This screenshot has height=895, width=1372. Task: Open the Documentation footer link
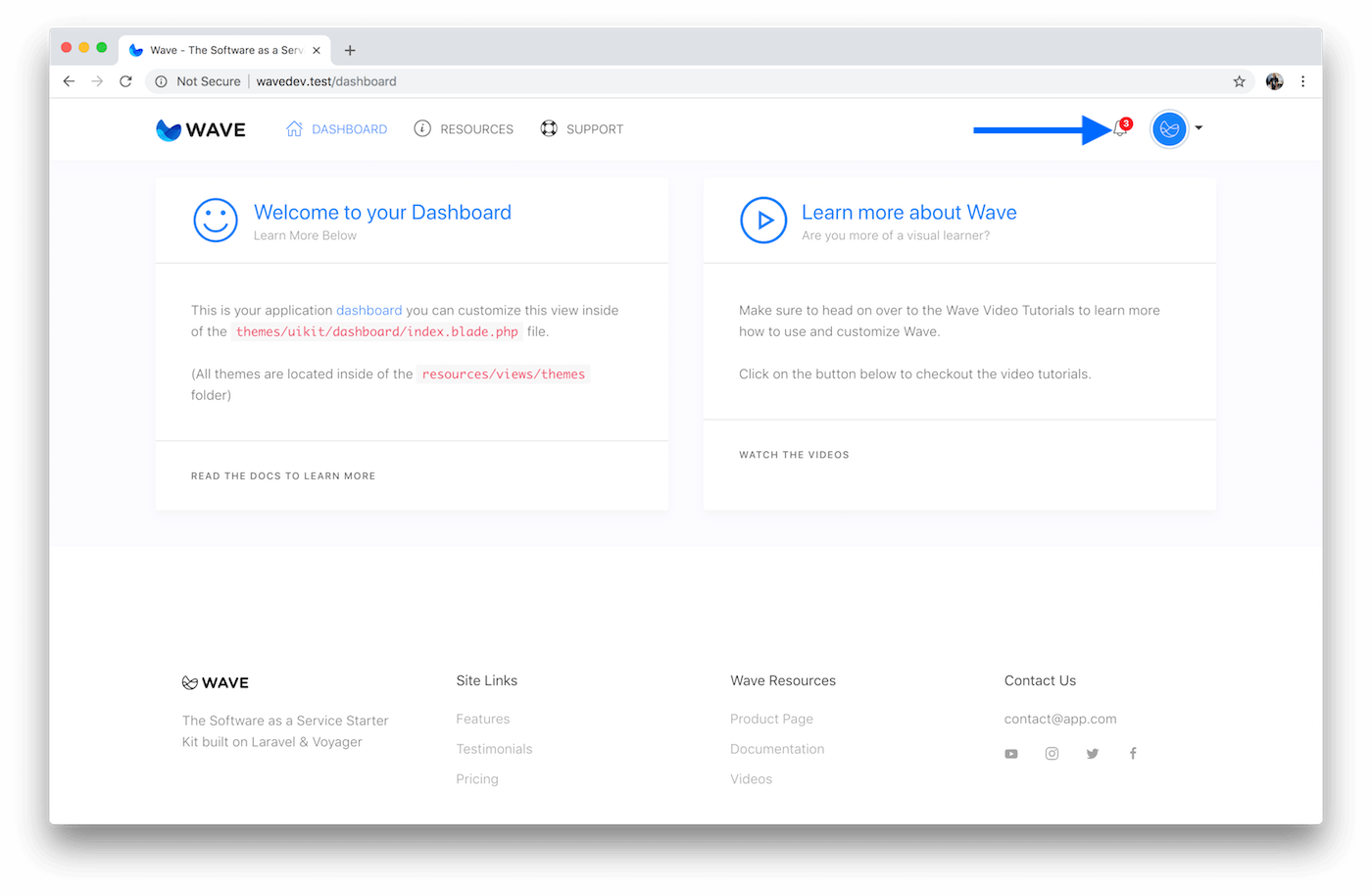[x=777, y=749]
